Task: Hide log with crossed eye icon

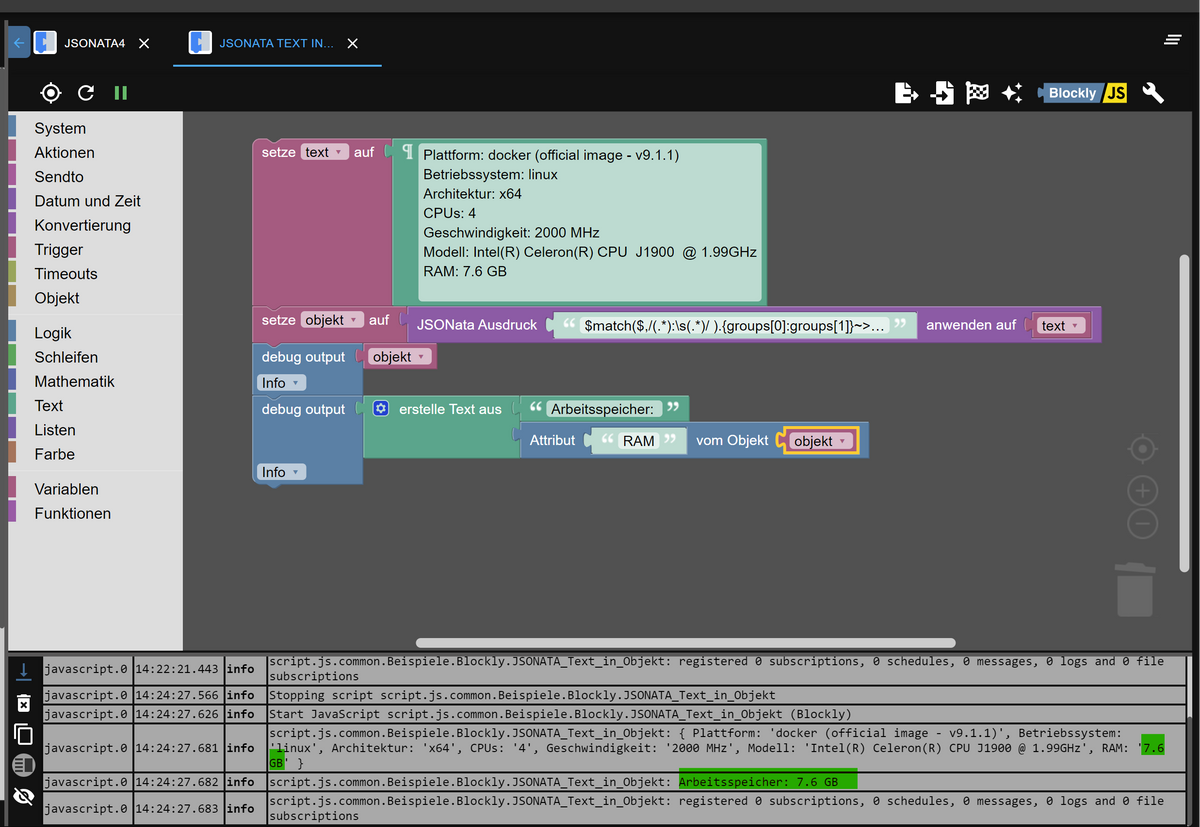Action: [24, 797]
